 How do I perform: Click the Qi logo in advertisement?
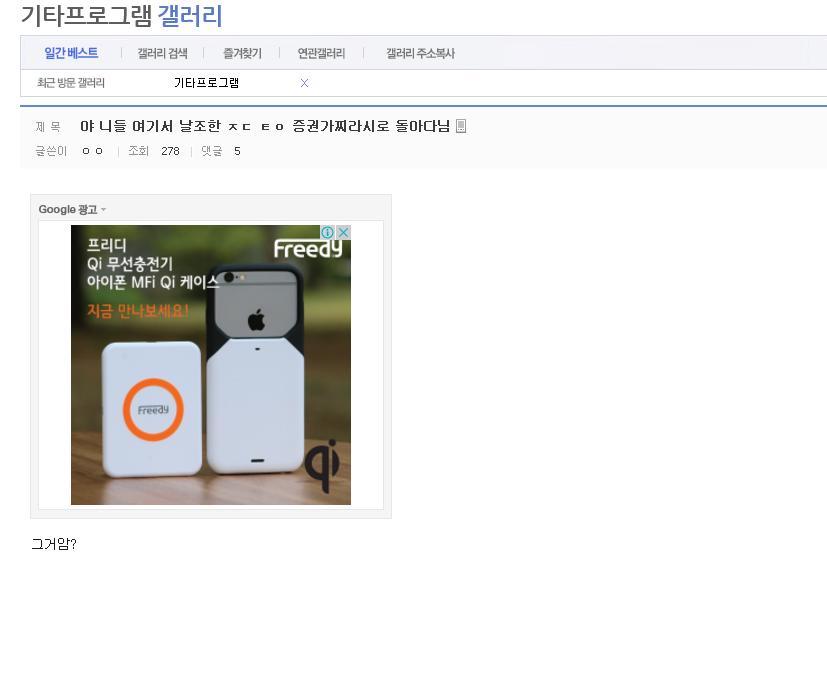point(323,467)
